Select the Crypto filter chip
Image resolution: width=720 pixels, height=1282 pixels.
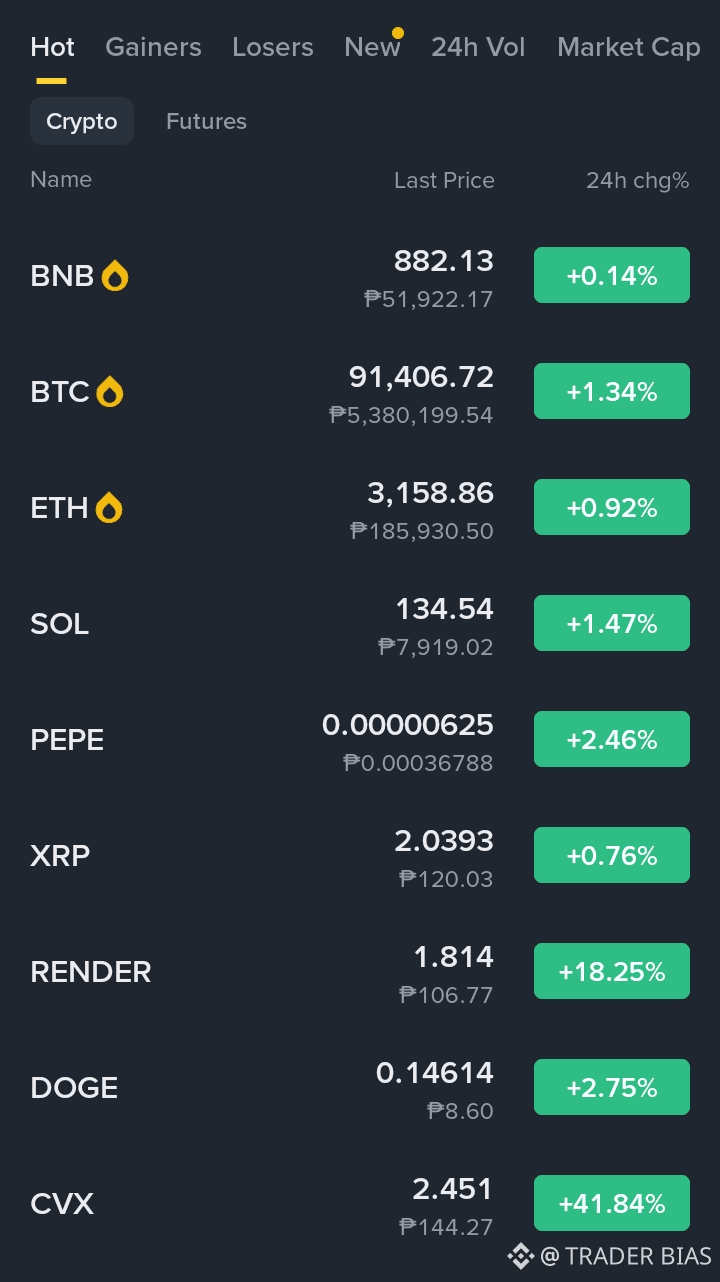[x=82, y=121]
